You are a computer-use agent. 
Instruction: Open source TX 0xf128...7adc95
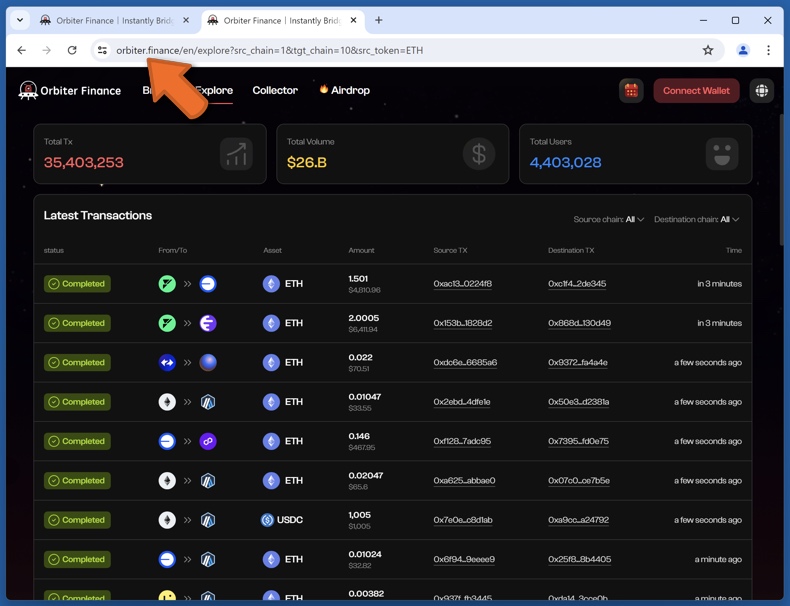click(x=462, y=441)
